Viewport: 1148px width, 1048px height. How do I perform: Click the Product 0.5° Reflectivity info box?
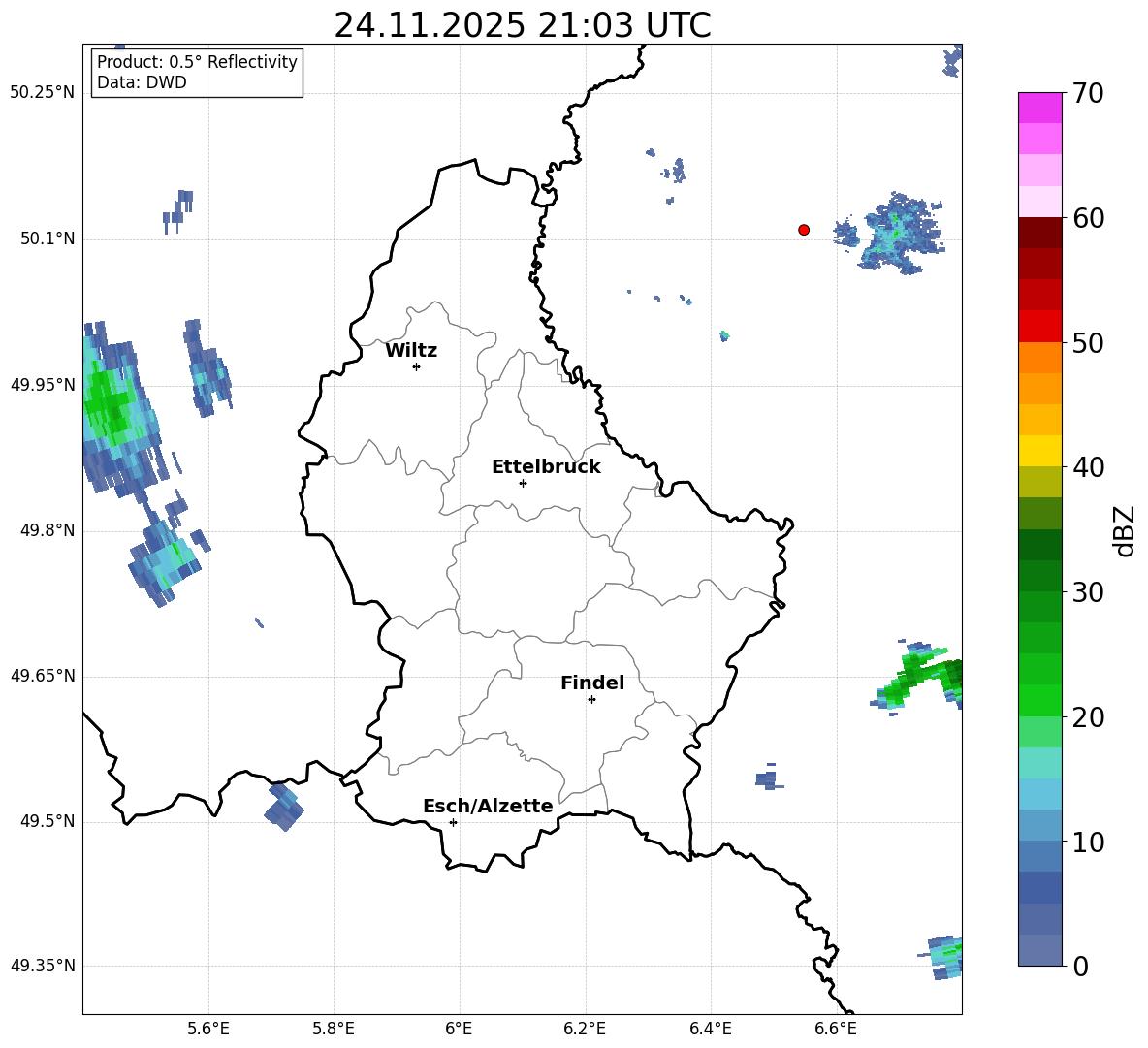pos(197,73)
